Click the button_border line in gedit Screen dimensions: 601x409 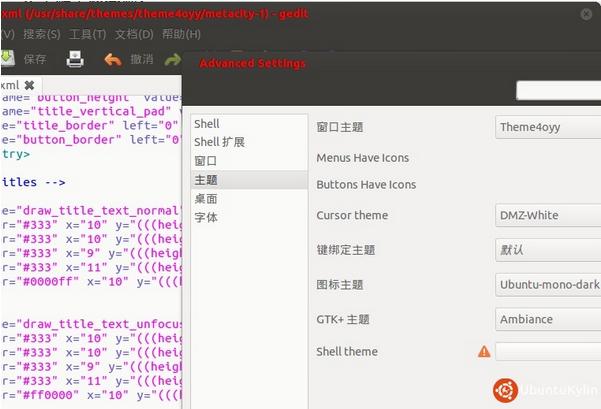click(x=91, y=140)
